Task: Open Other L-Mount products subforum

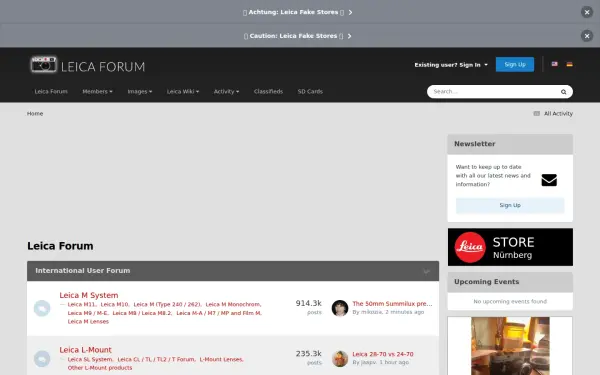Action: [x=100, y=368]
